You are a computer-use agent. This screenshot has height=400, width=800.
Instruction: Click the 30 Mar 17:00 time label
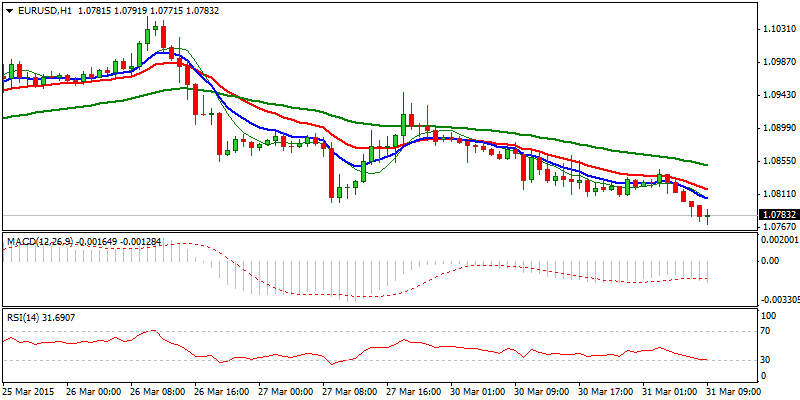click(x=606, y=390)
